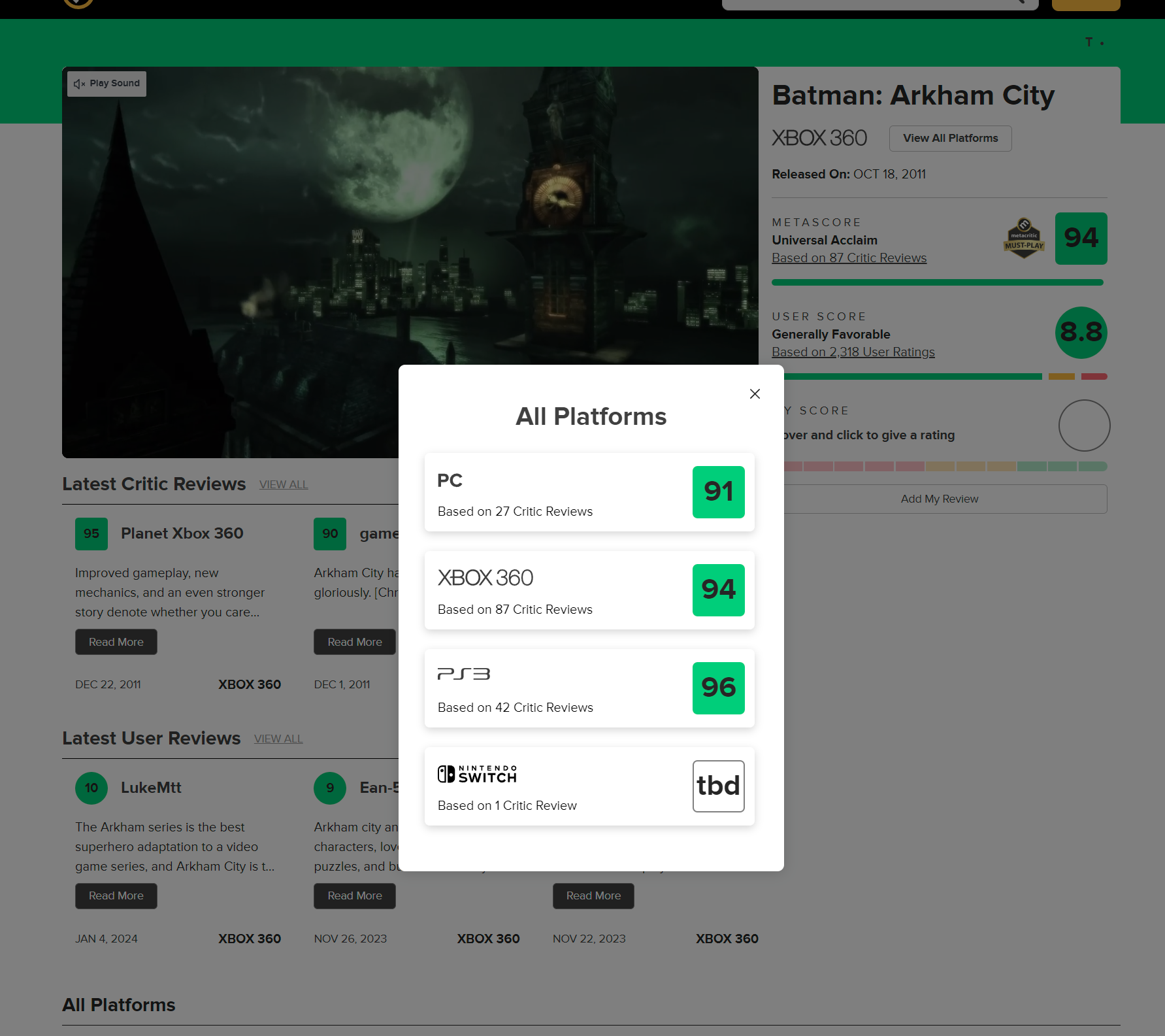Click 'Based on 27 Critic Reviews' text
The width and height of the screenshot is (1165, 1036).
[x=515, y=511]
